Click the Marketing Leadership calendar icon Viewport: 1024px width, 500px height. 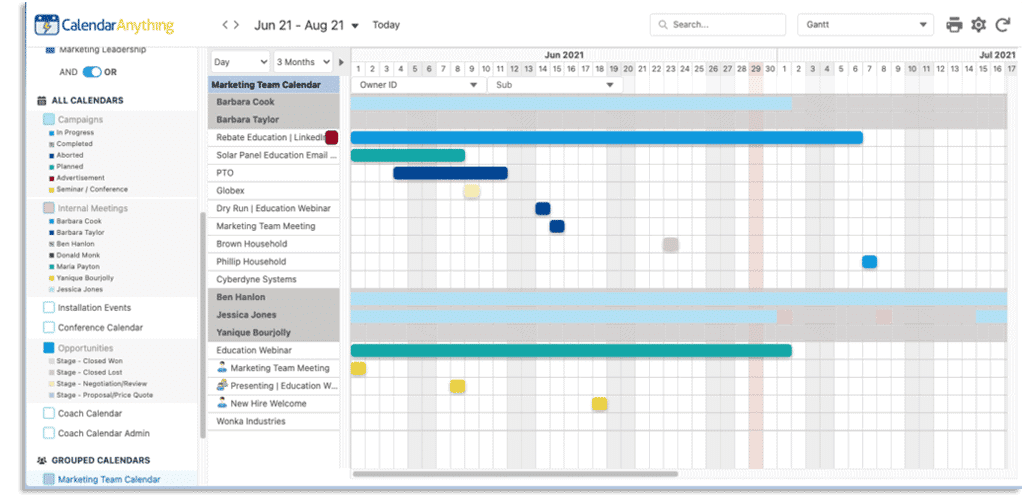click(x=50, y=50)
